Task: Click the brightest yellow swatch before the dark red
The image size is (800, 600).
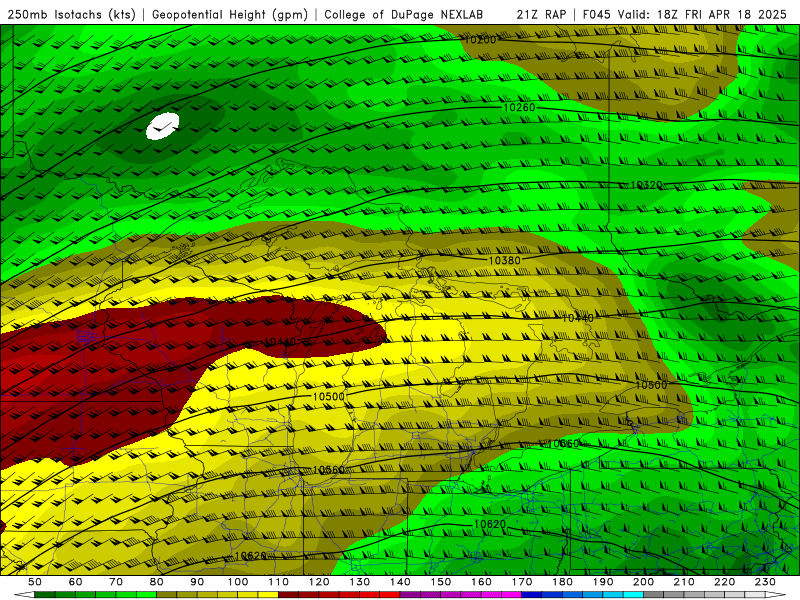Action: click(x=268, y=595)
